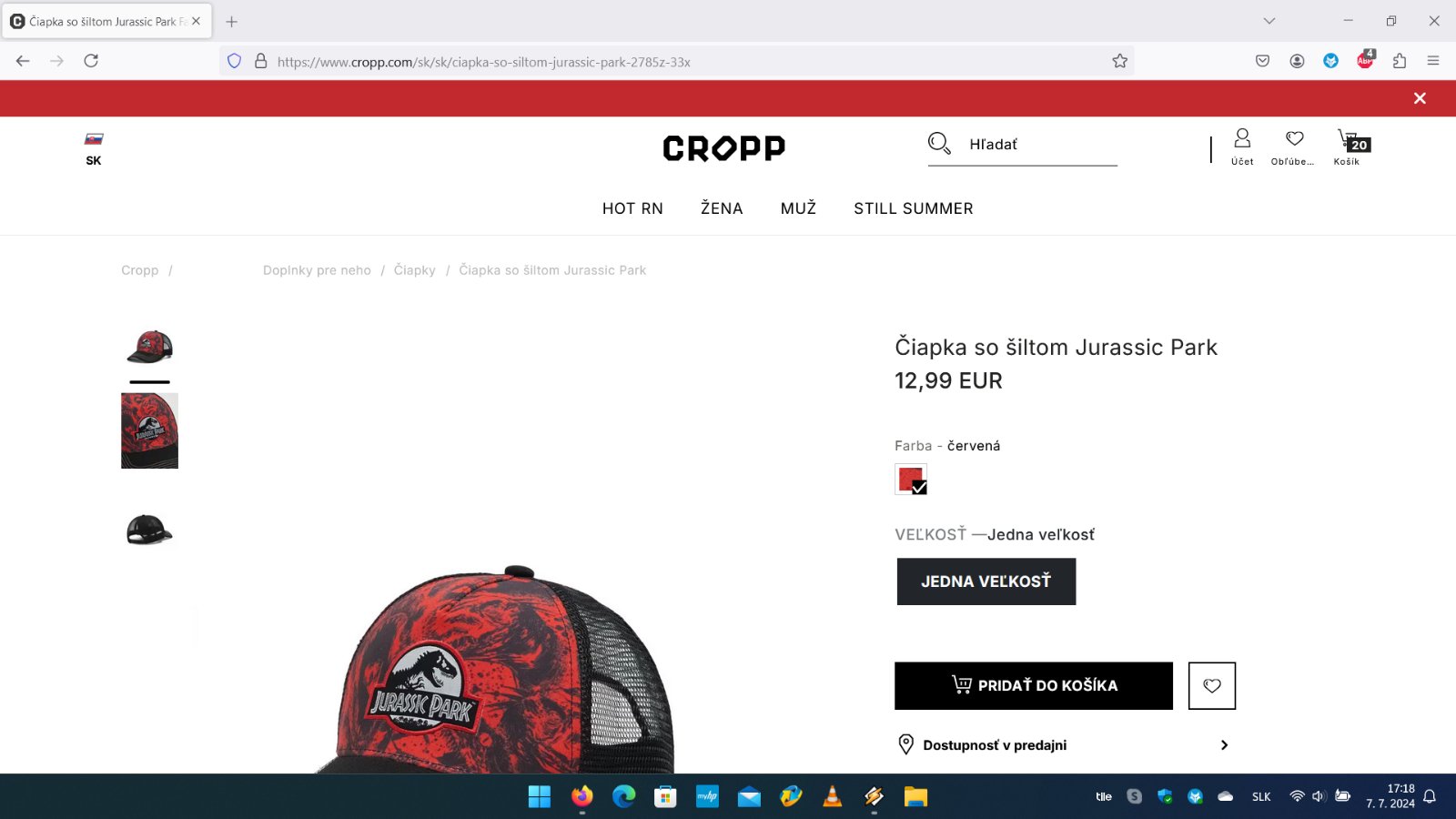The height and width of the screenshot is (819, 1456).
Task: Close the red promo banner
Action: [1420, 98]
